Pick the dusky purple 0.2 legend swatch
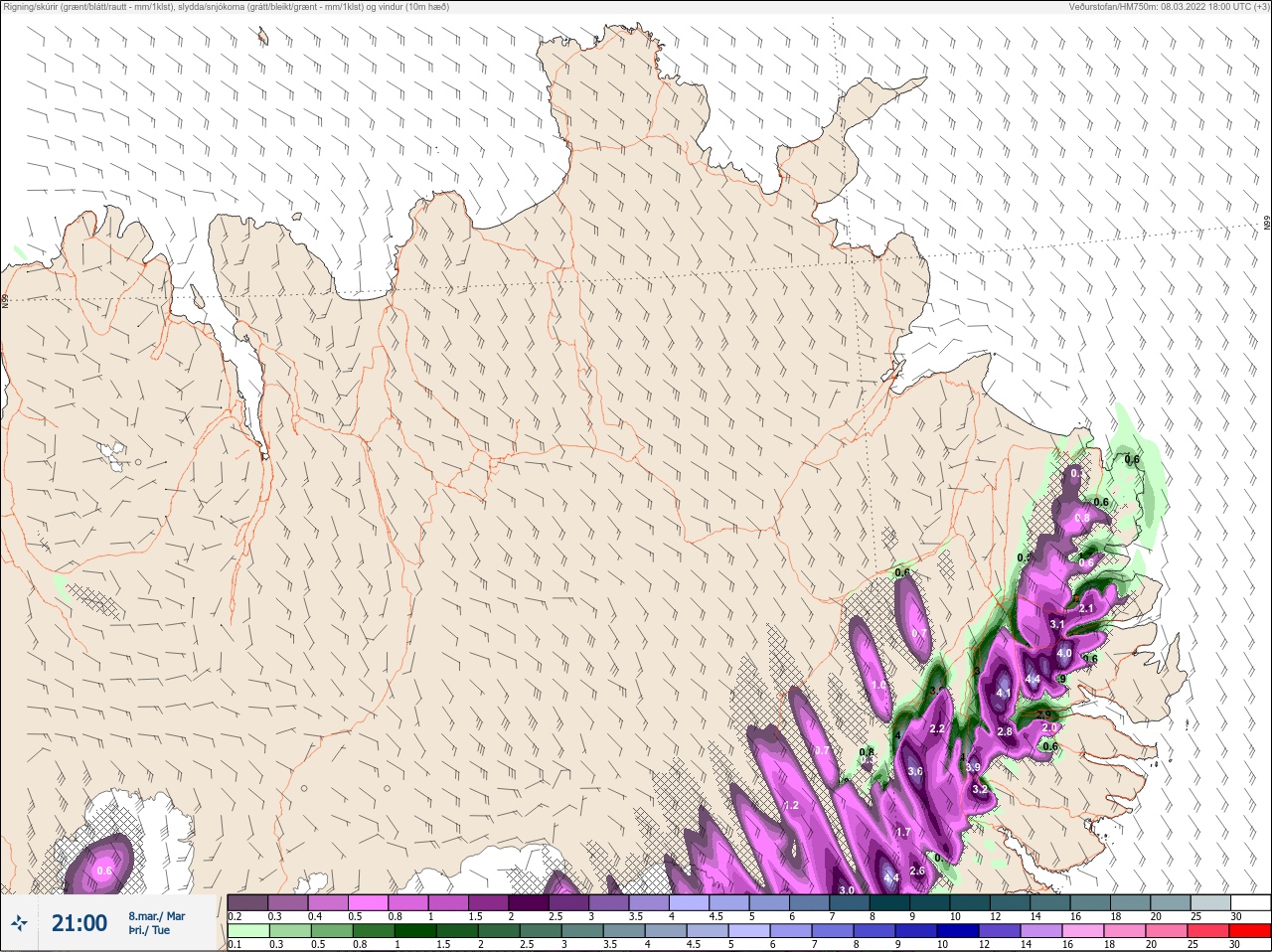The width and height of the screenshot is (1272, 952). 248,902
